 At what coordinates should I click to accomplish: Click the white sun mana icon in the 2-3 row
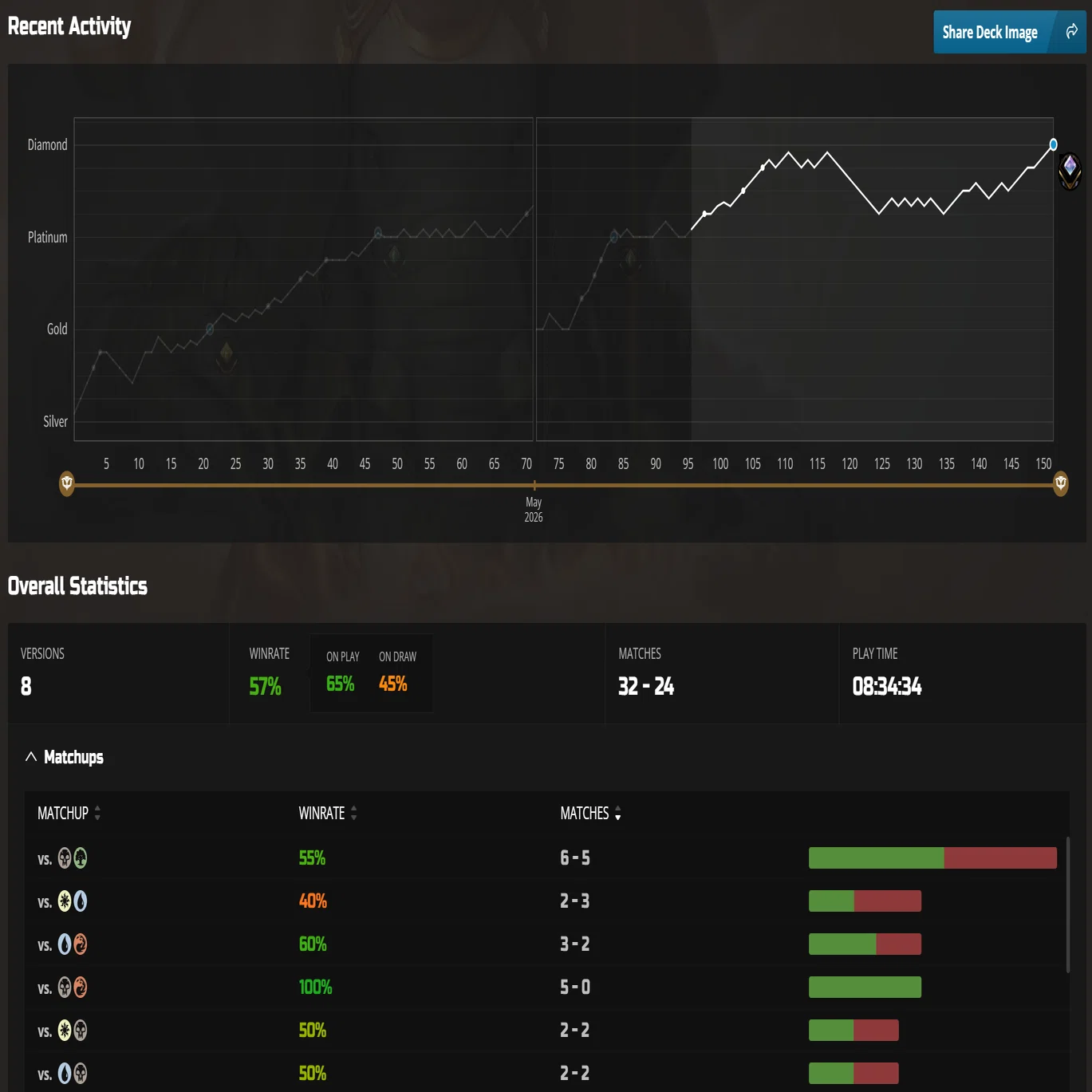pyautogui.click(x=65, y=901)
